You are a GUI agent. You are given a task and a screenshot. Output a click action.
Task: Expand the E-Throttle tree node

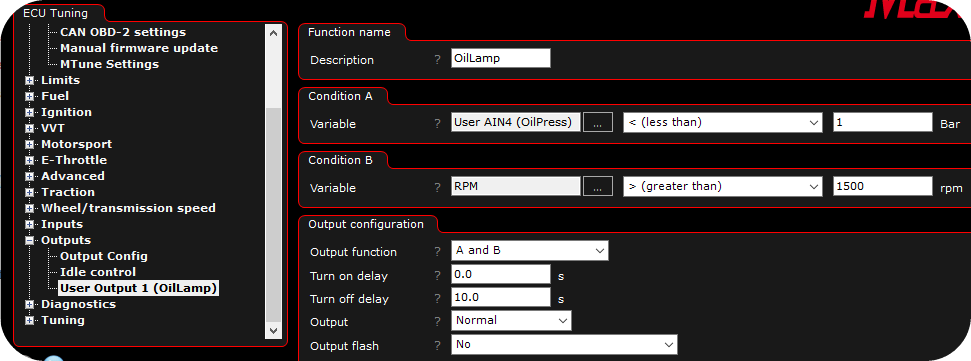point(29,160)
